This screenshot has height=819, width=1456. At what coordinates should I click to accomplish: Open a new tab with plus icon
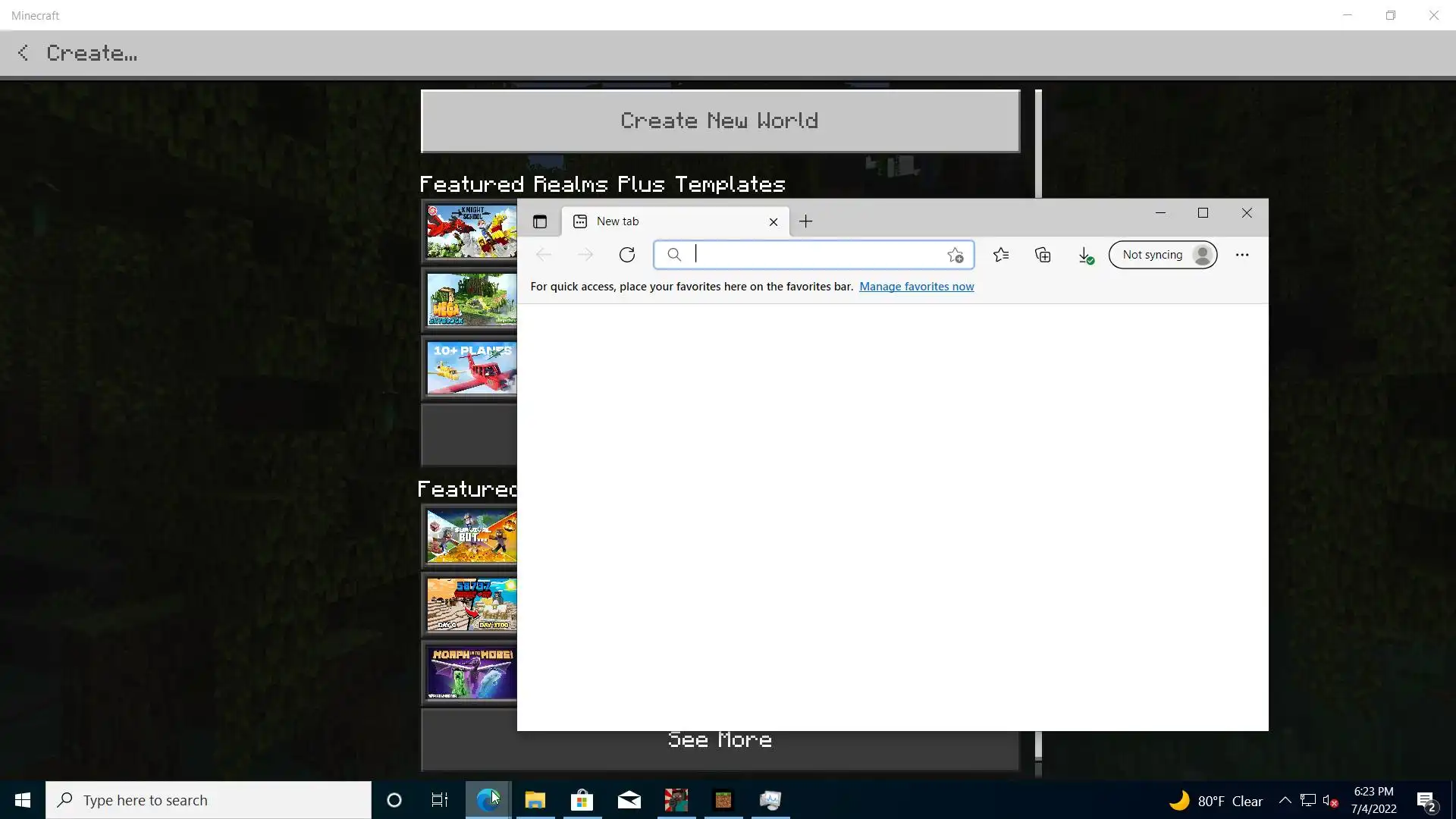tap(805, 221)
